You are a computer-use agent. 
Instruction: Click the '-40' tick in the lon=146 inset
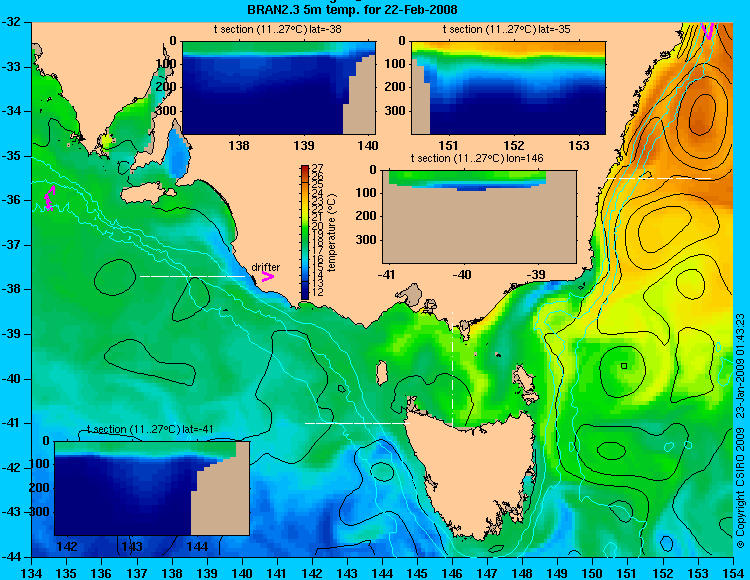point(462,274)
